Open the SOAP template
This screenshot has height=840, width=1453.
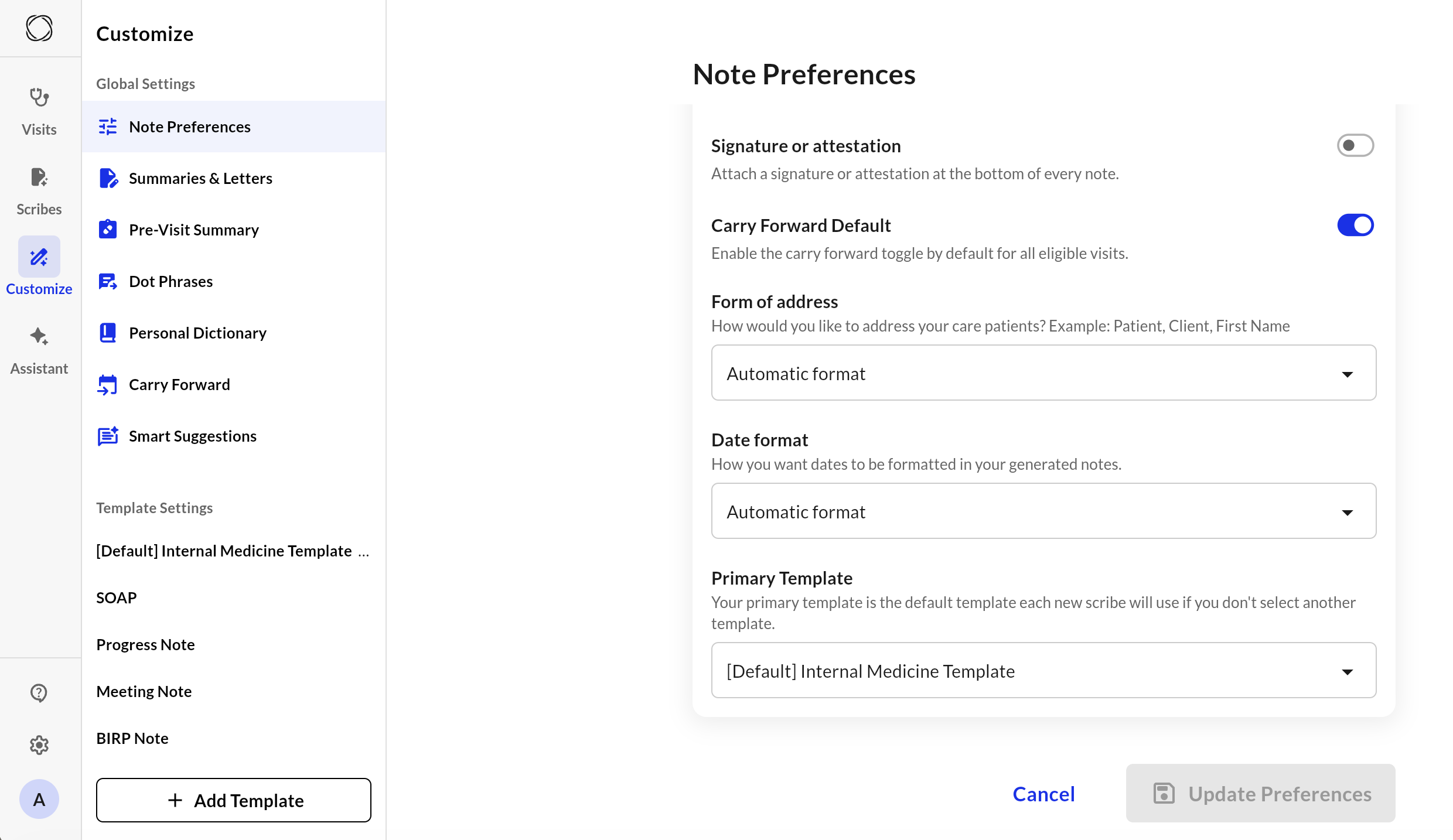pos(117,597)
